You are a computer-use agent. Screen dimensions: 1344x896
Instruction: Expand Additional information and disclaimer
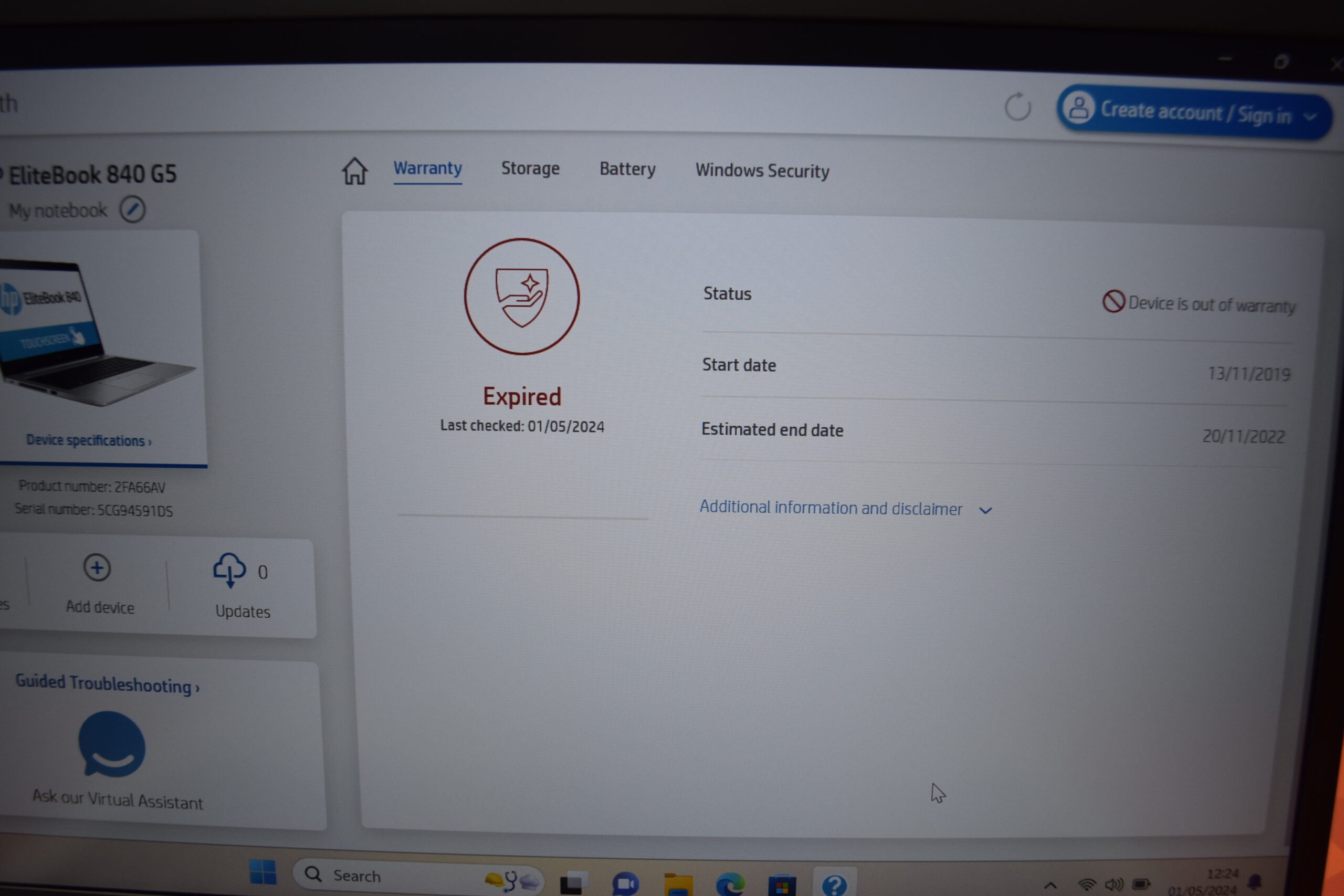click(846, 508)
